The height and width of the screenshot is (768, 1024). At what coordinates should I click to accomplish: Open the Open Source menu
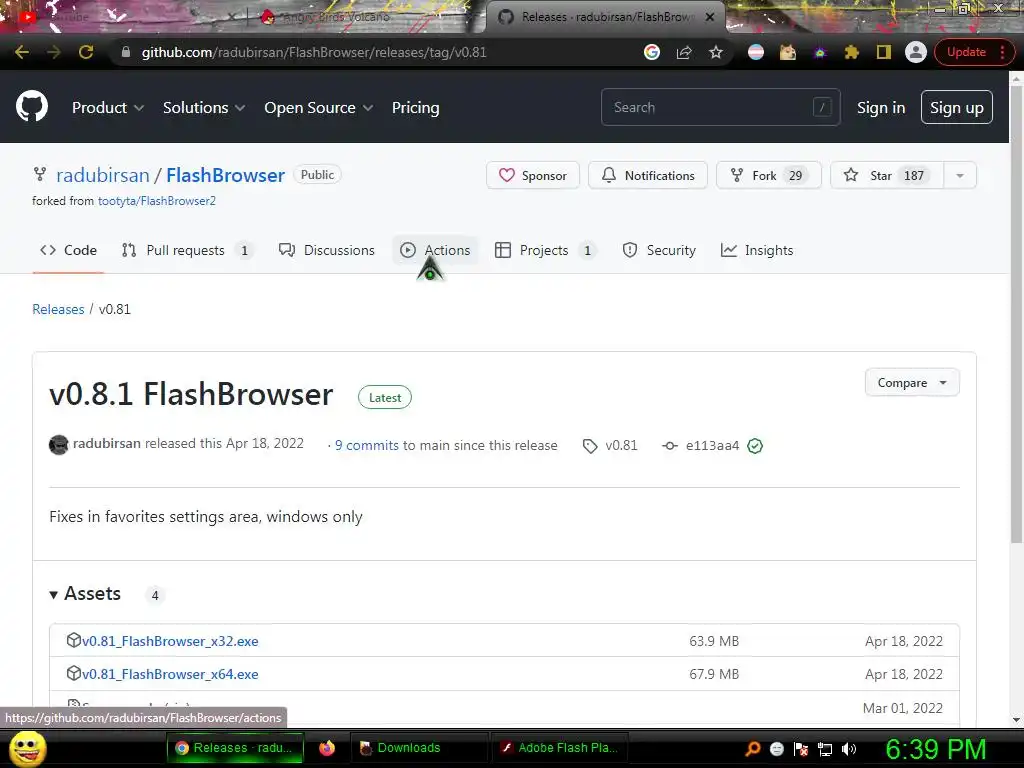(x=319, y=108)
